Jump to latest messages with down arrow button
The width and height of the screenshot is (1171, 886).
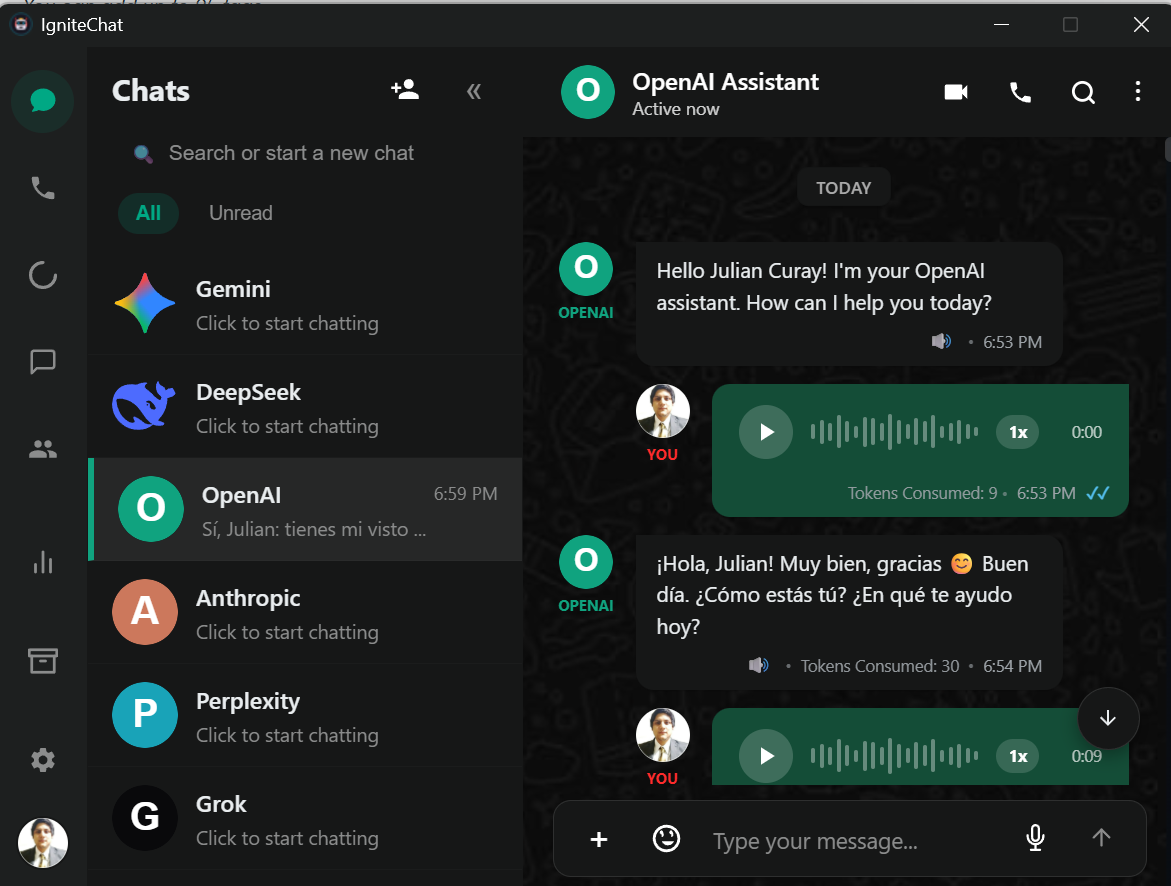(1108, 718)
